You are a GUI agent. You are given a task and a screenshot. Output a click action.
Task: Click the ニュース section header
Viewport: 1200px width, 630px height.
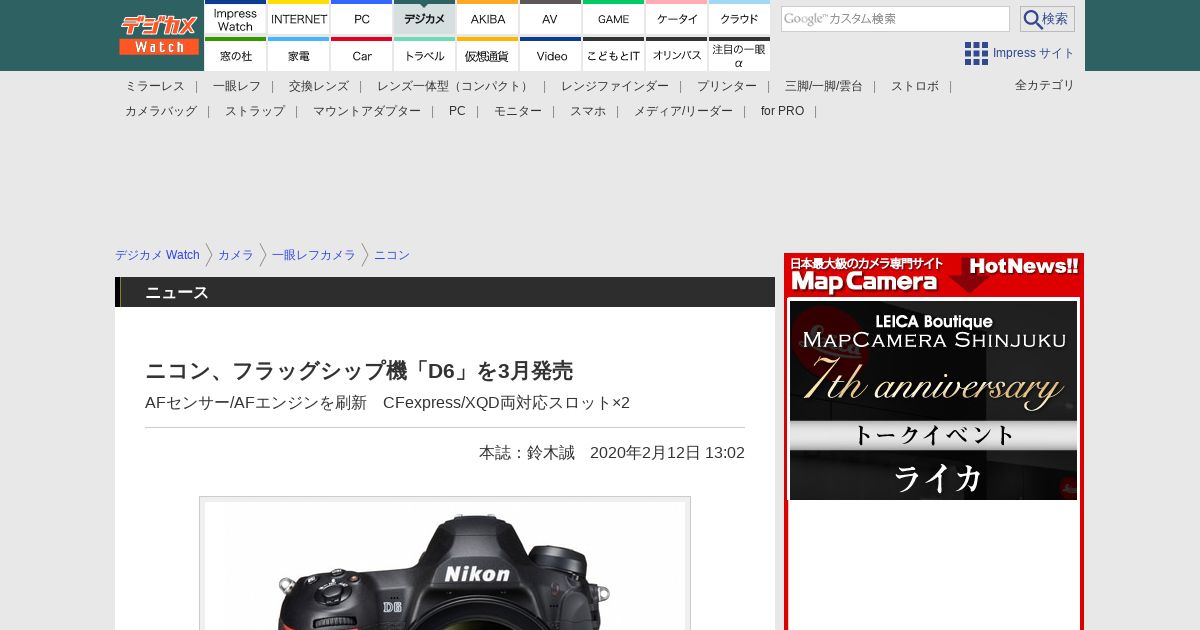tap(445, 292)
